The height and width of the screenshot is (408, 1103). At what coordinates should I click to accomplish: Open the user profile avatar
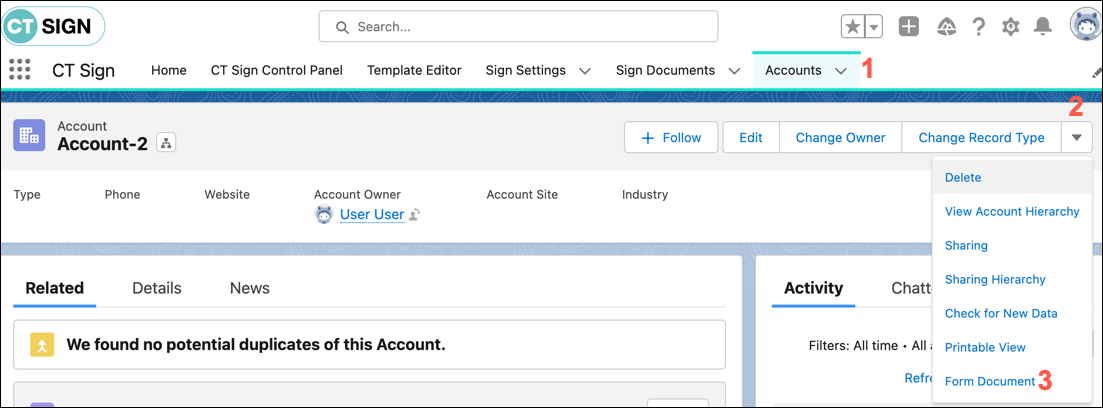[x=1085, y=27]
